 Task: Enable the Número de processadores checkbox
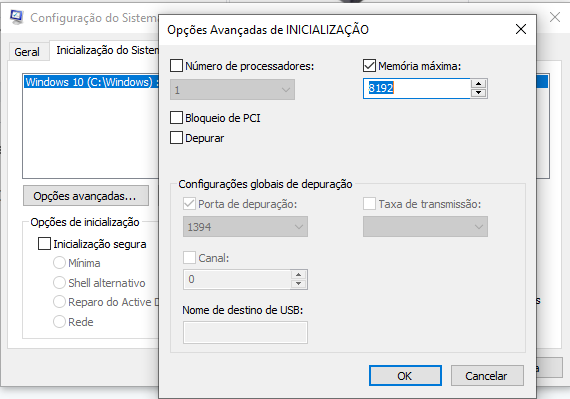click(177, 66)
